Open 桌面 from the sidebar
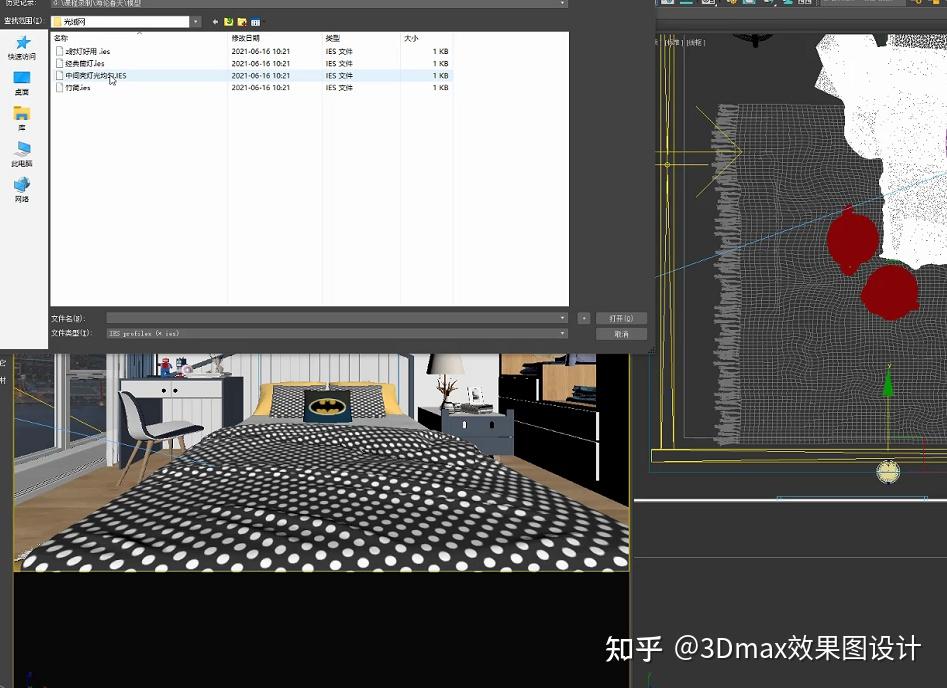This screenshot has width=947, height=688. point(23,82)
